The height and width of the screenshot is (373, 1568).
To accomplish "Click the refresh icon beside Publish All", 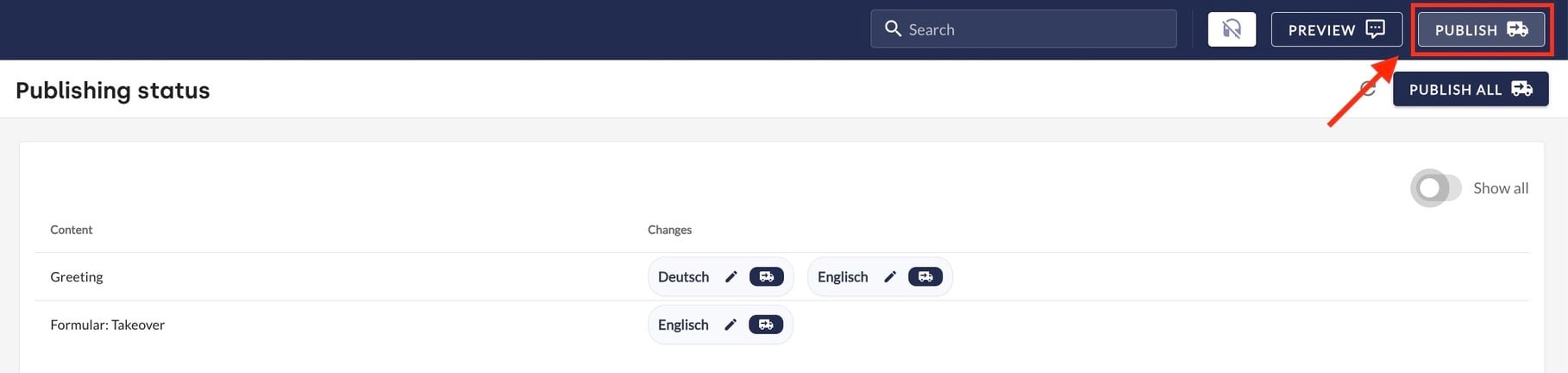I will 1367,88.
